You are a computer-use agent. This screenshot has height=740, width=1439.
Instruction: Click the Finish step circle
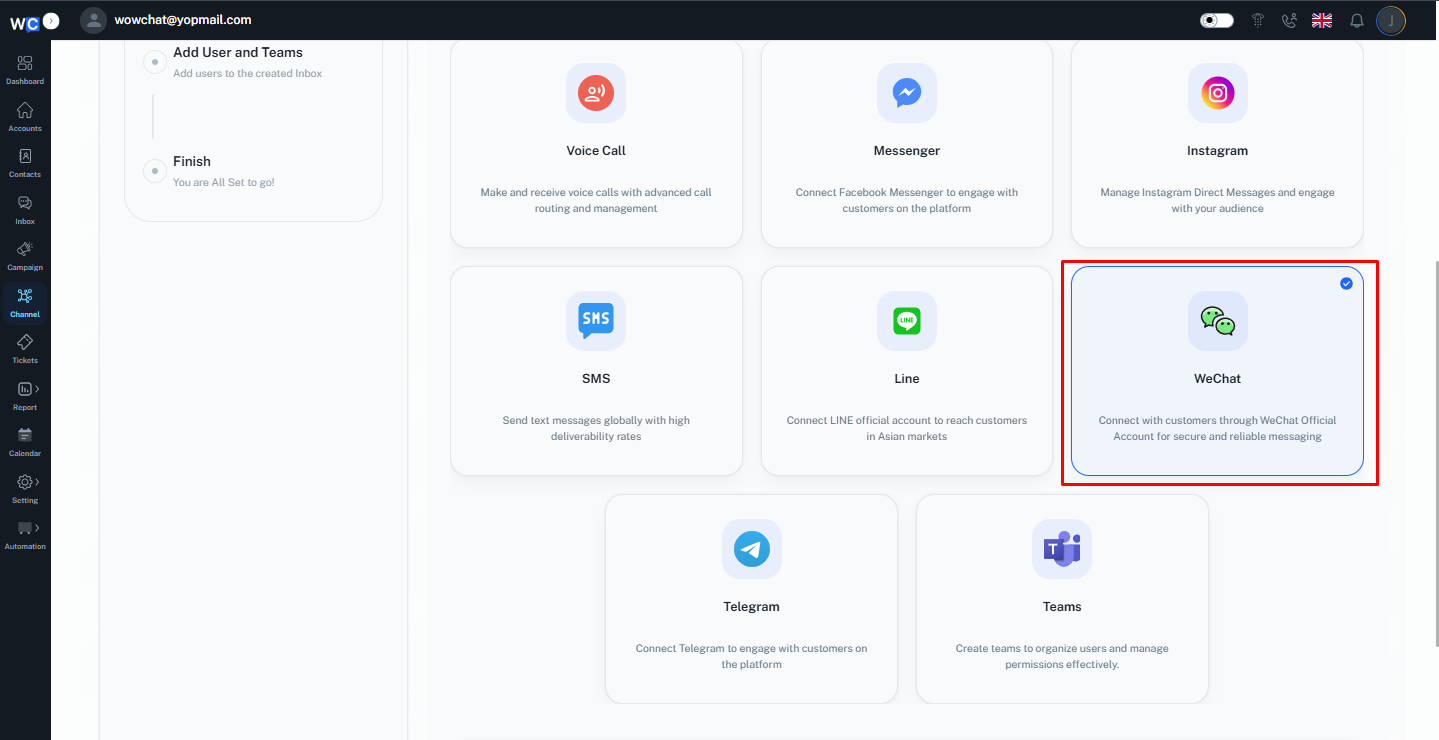(155, 171)
